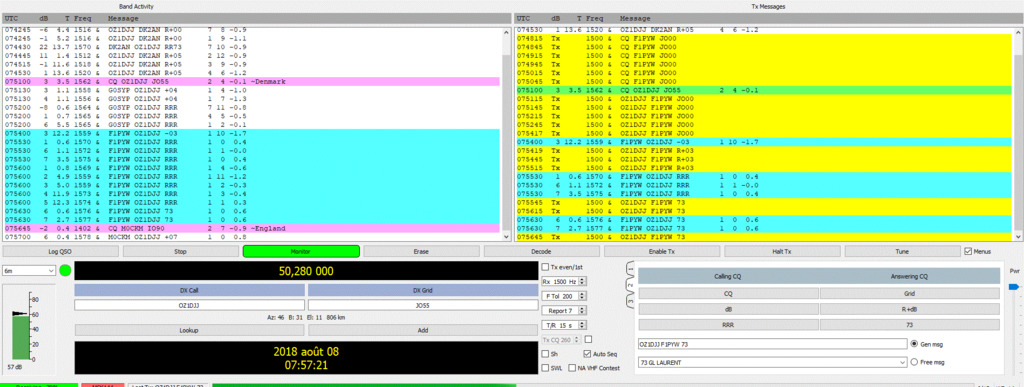Select Tx Messages row 075545 OZ1DJJ F1PYW 73
The image size is (1024, 387).
(764, 202)
